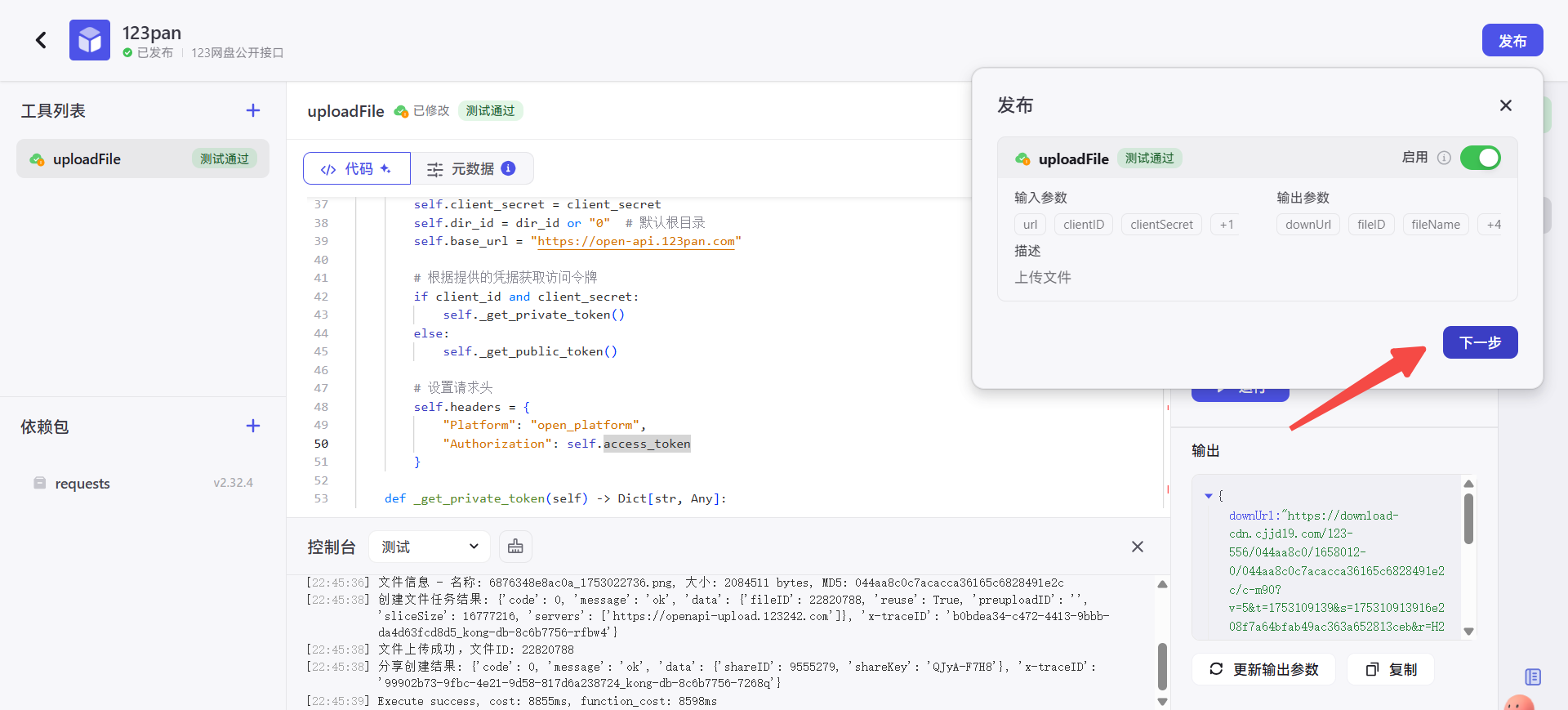Click the console scroll down arrow
This screenshot has width=1568, height=710.
click(x=1162, y=702)
